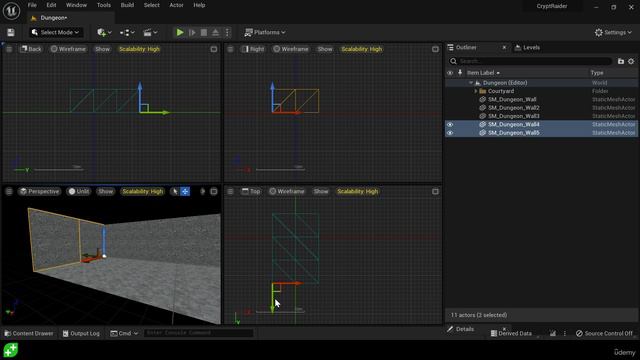
Task: Expand hidden Perspective viewport toolbar items
Action: pyautogui.click(x=202, y=191)
